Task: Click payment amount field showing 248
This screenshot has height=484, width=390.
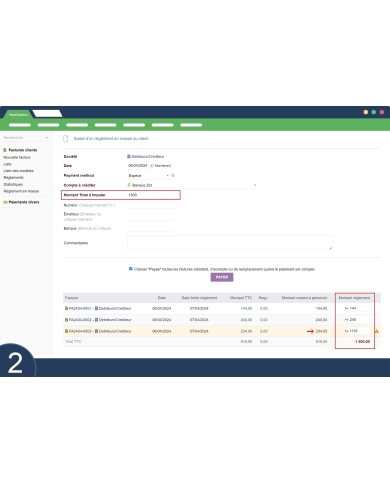Action: 359,320
